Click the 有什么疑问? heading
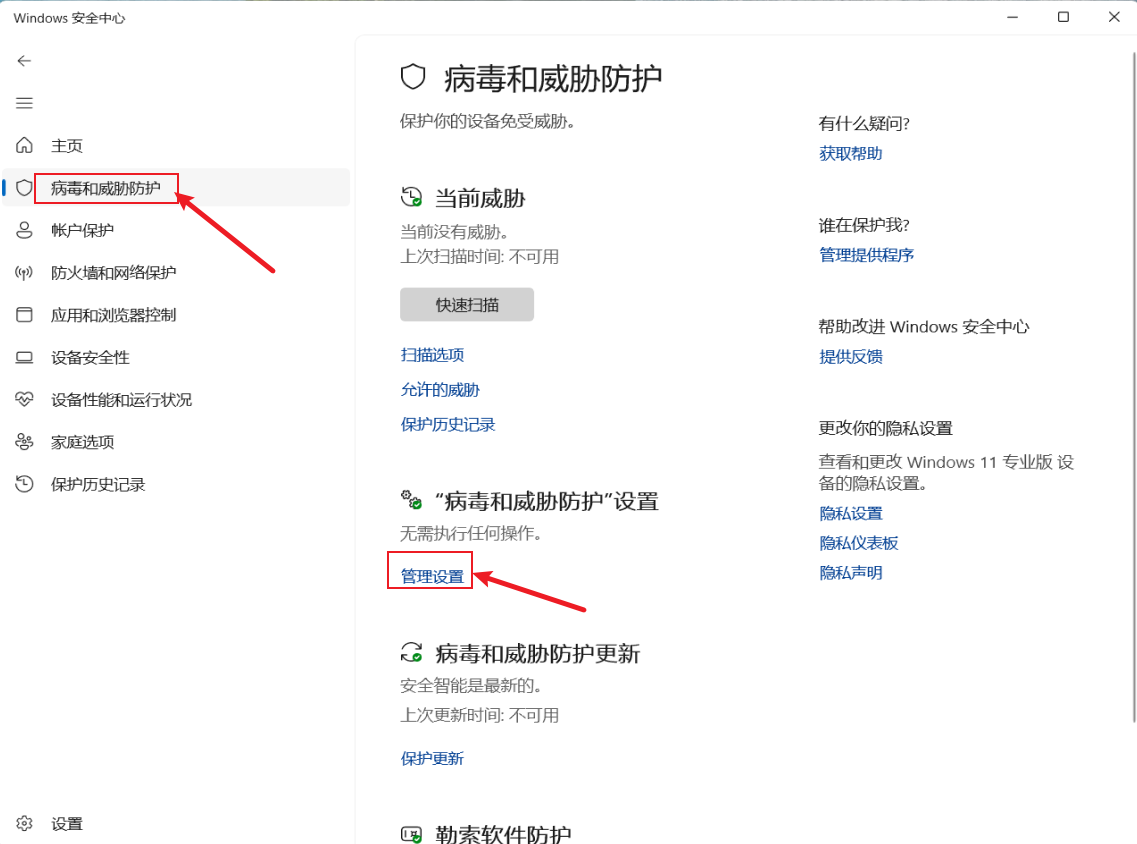Image resolution: width=1137 pixels, height=844 pixels. pyautogui.click(x=864, y=123)
